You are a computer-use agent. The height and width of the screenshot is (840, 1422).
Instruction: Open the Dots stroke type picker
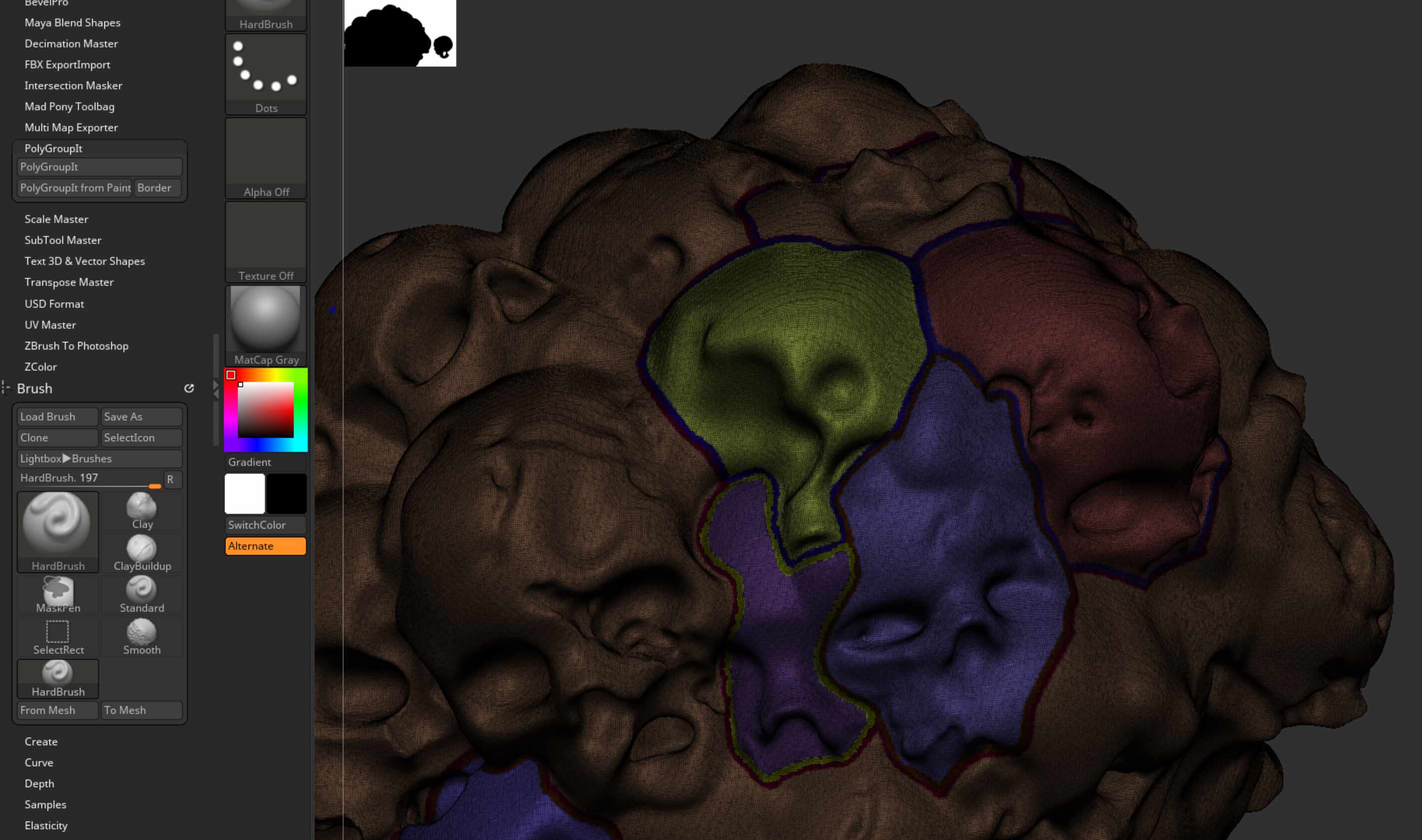[266, 73]
